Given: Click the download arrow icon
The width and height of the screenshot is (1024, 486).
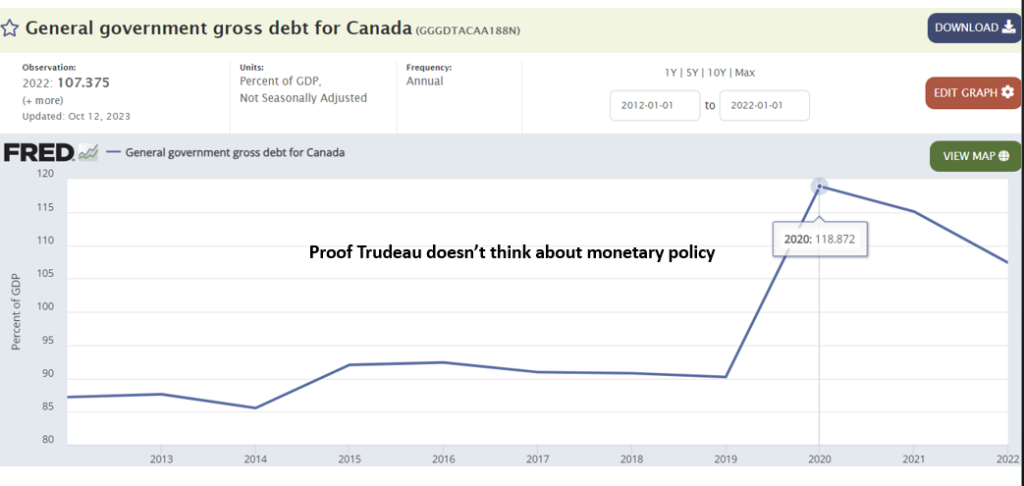Looking at the screenshot, I should pos(1007,28).
